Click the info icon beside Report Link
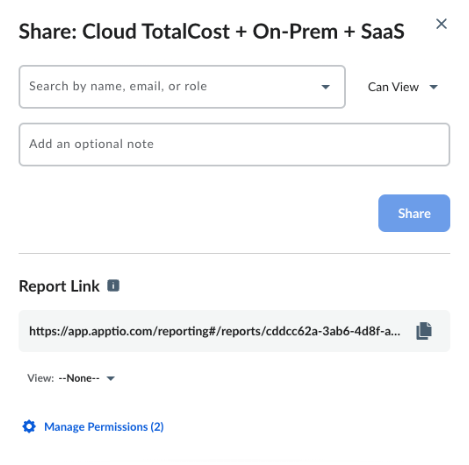Viewport: 469px width, 465px height. pos(113,286)
